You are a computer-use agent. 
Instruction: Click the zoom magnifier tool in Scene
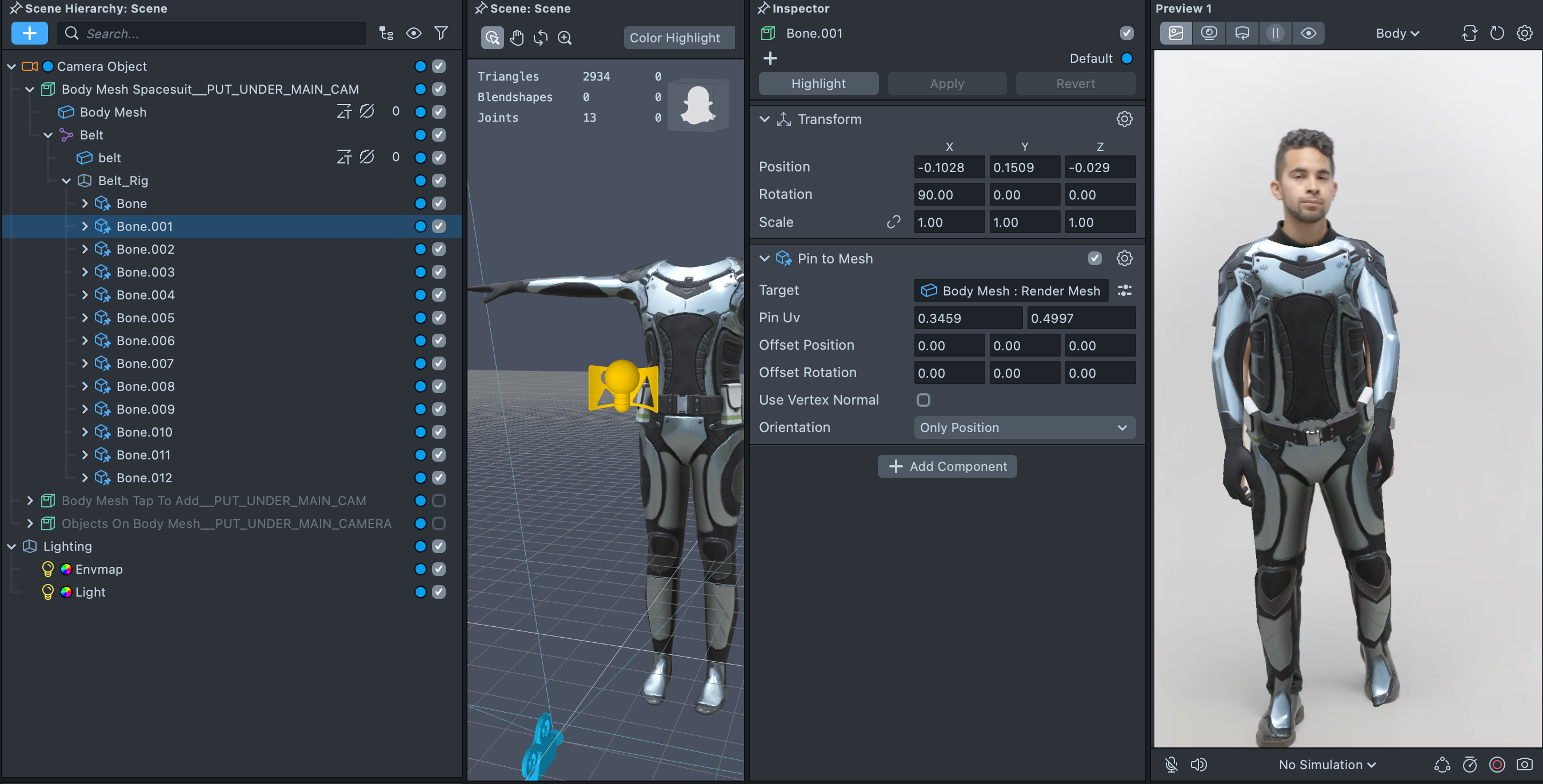tap(564, 38)
